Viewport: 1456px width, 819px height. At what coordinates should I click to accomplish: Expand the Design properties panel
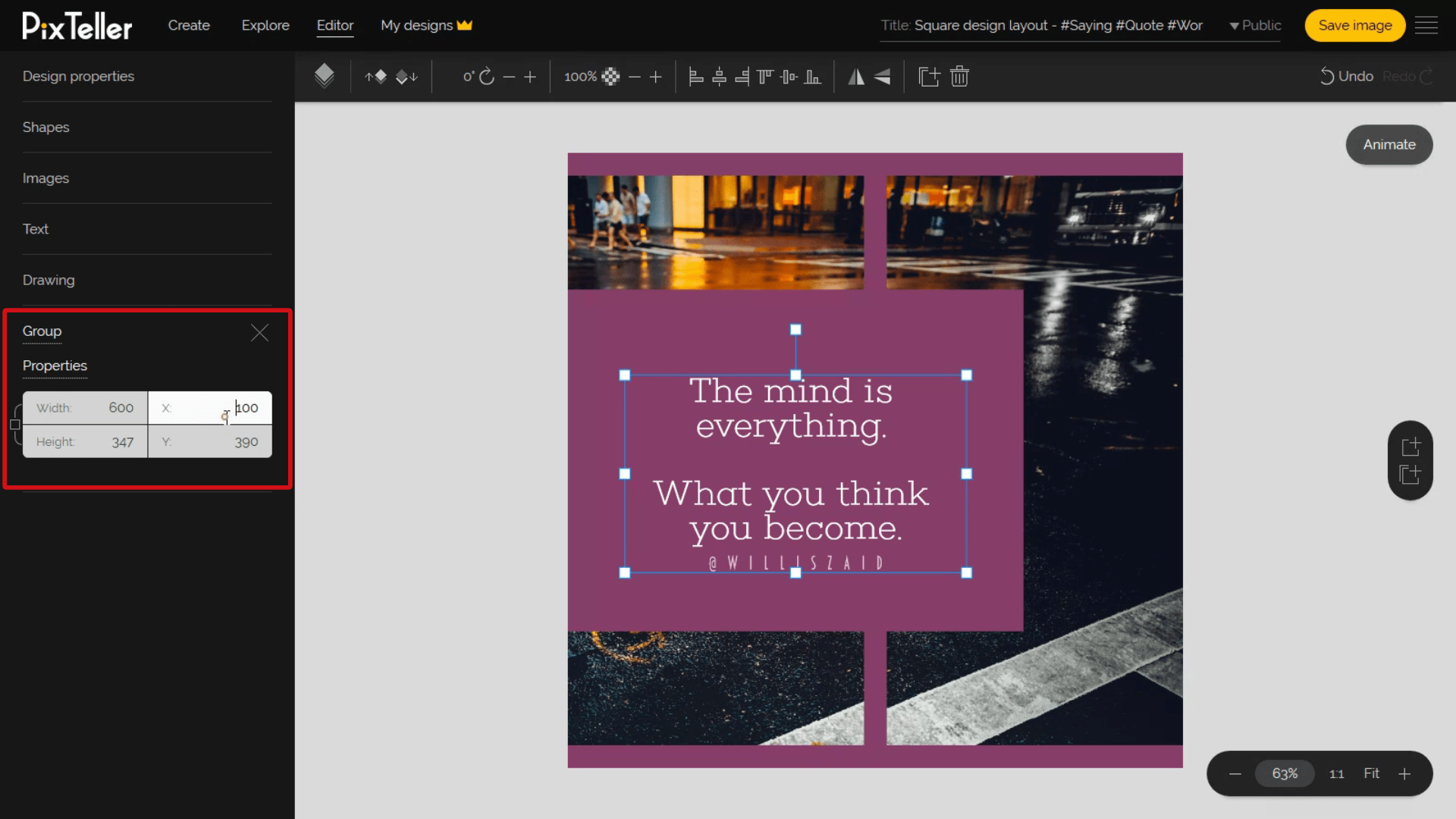(x=79, y=76)
